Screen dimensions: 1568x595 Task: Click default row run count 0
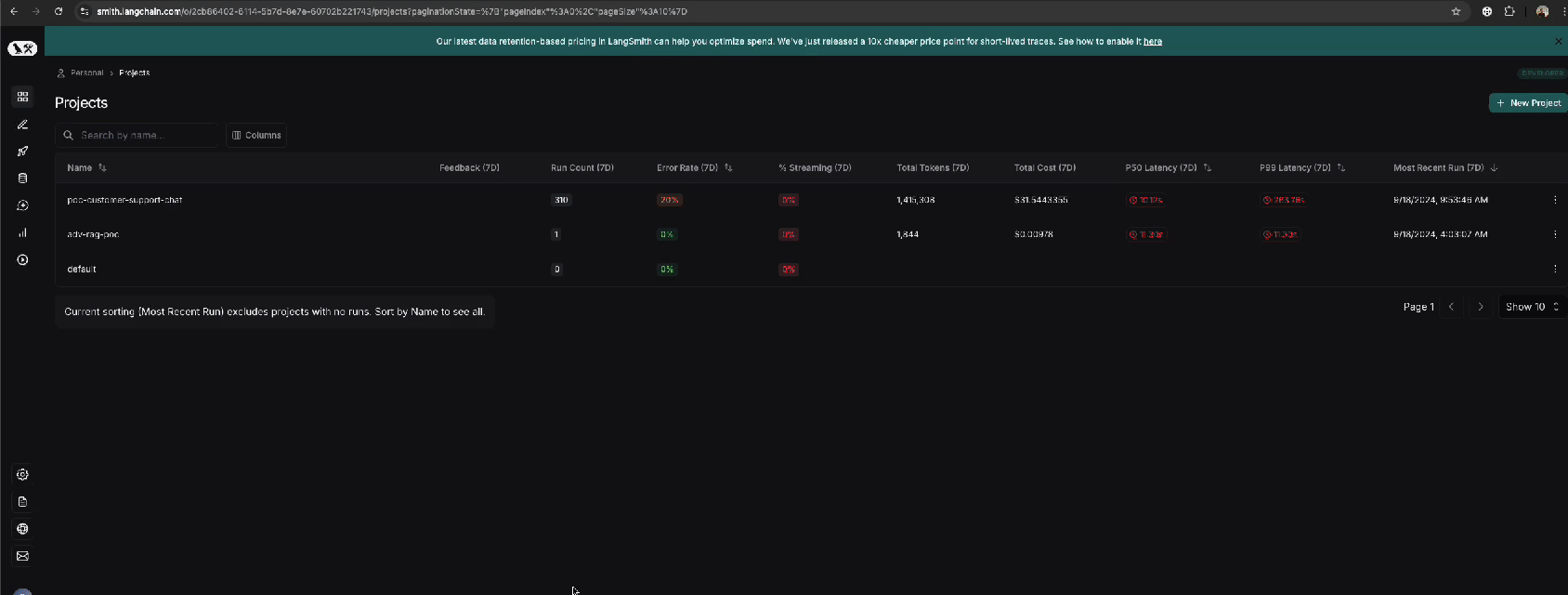pyautogui.click(x=557, y=269)
